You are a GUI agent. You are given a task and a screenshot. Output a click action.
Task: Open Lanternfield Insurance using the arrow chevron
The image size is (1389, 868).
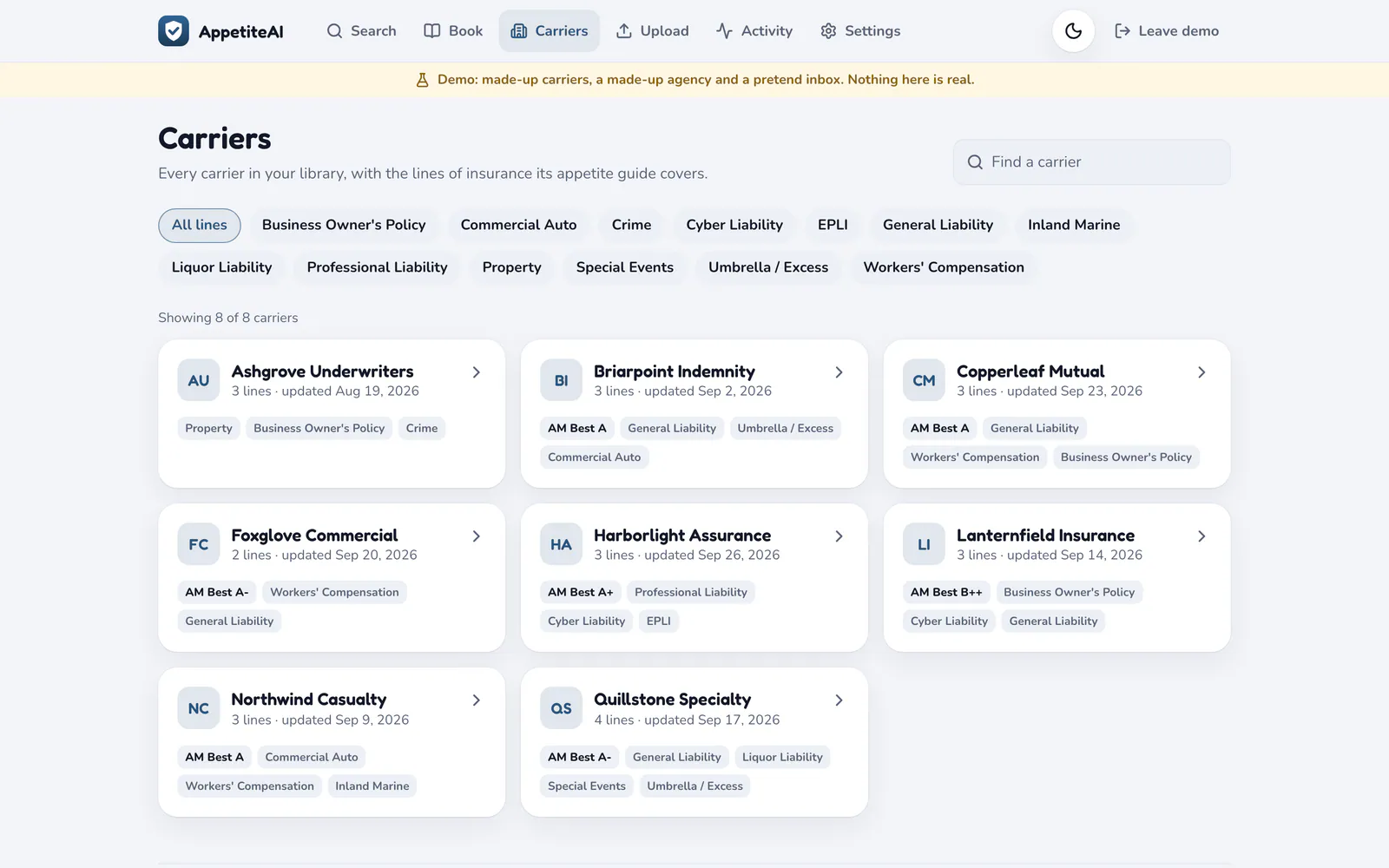pyautogui.click(x=1201, y=536)
